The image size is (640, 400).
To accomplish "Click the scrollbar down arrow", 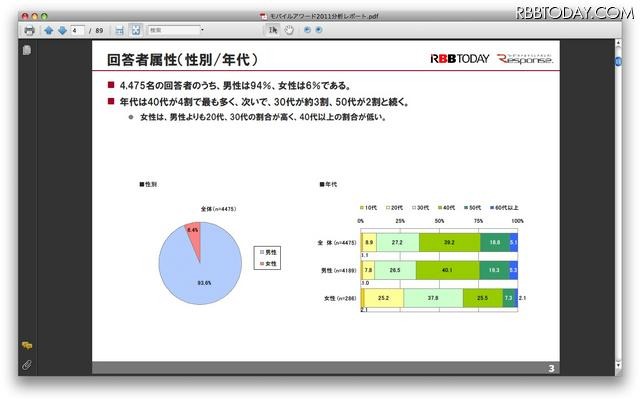I will click(618, 364).
